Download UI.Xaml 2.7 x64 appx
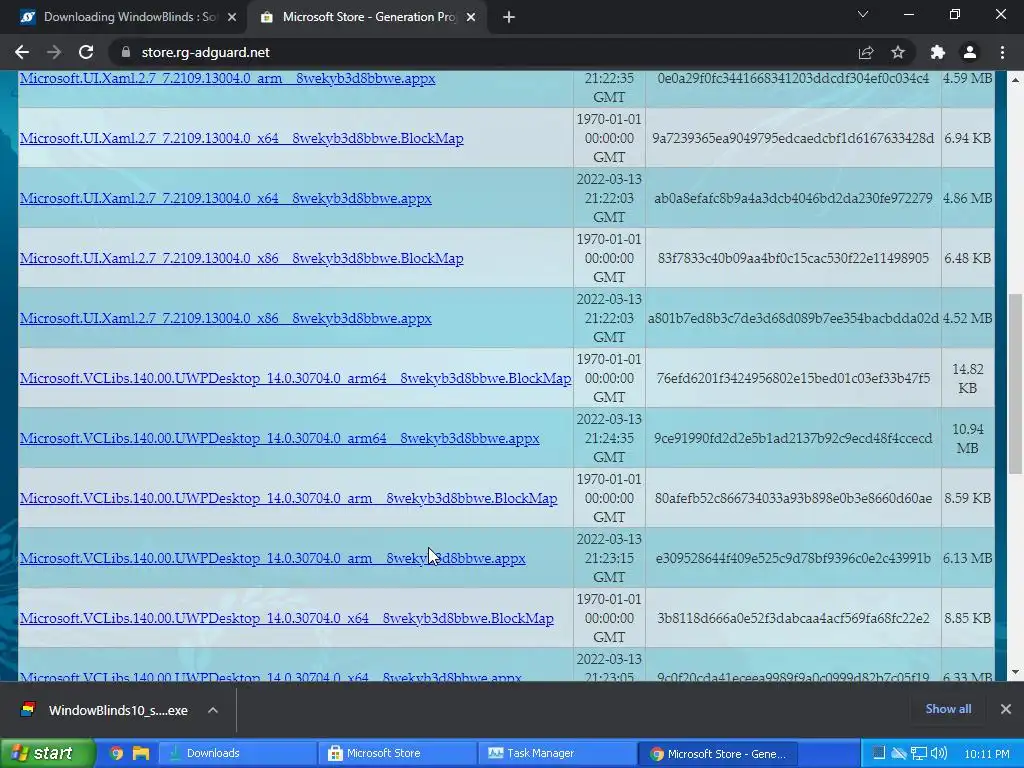 pos(225,199)
